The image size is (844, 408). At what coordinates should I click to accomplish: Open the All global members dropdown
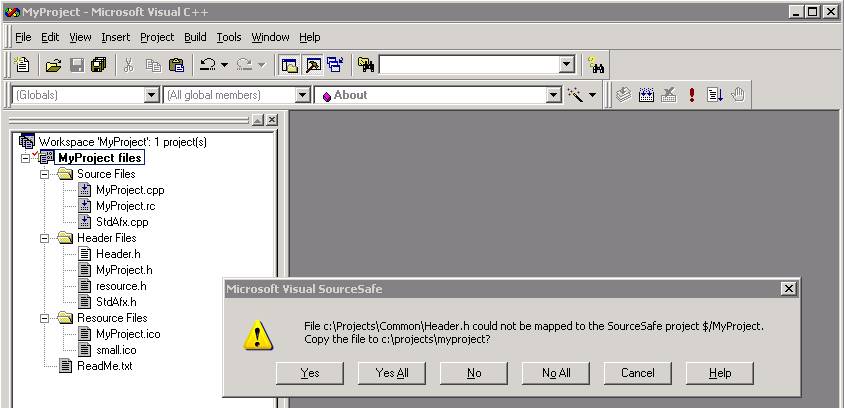(x=303, y=95)
